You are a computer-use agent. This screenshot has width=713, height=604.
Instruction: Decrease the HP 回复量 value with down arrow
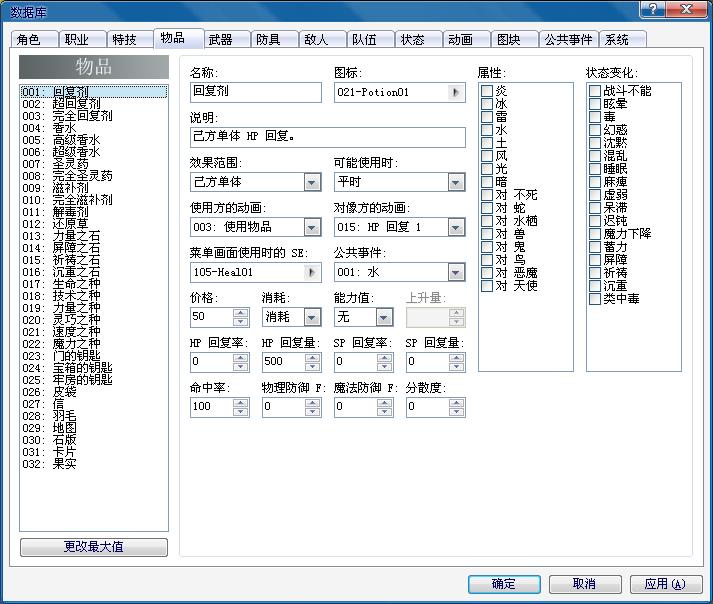(312, 367)
